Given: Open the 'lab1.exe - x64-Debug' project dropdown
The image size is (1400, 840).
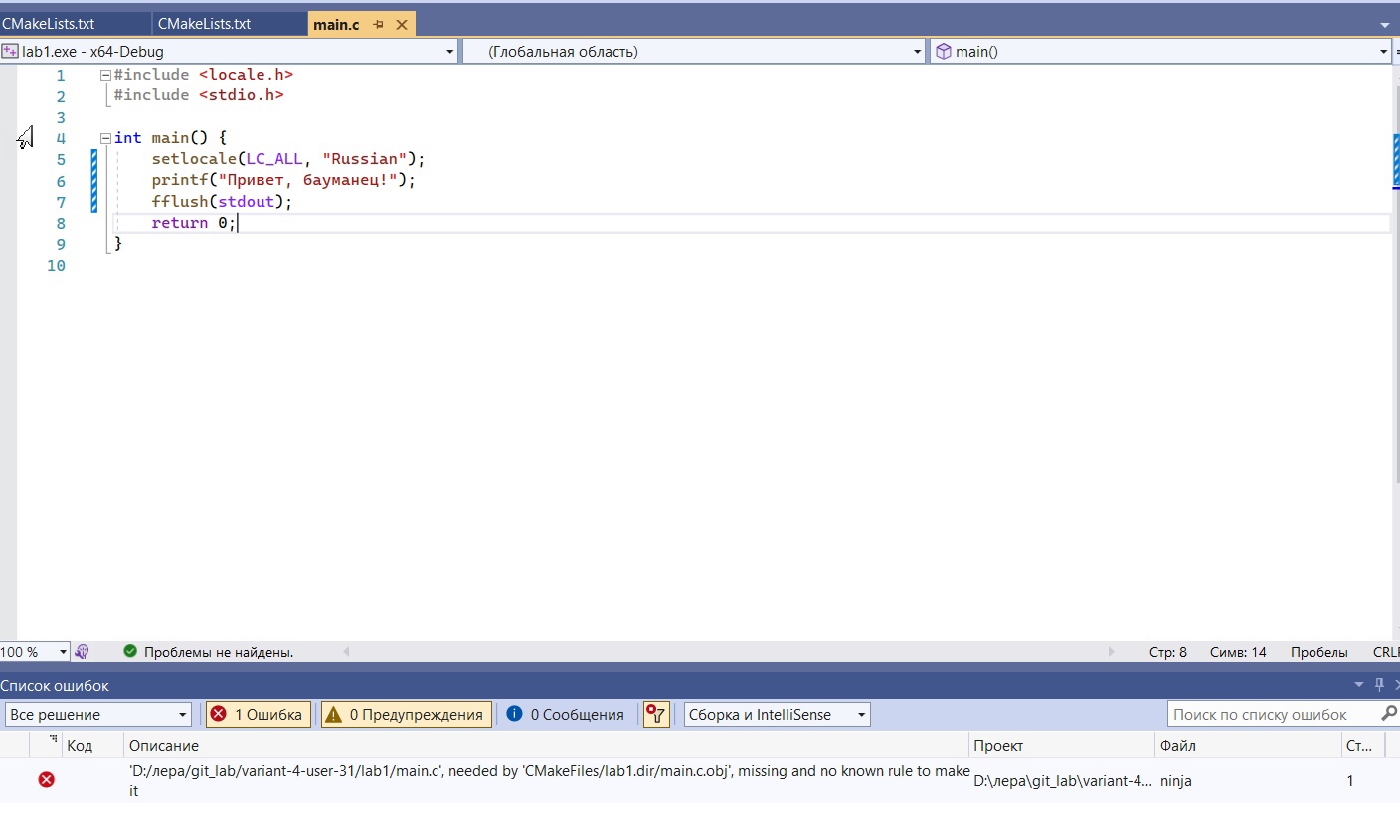Looking at the screenshot, I should 229,52.
